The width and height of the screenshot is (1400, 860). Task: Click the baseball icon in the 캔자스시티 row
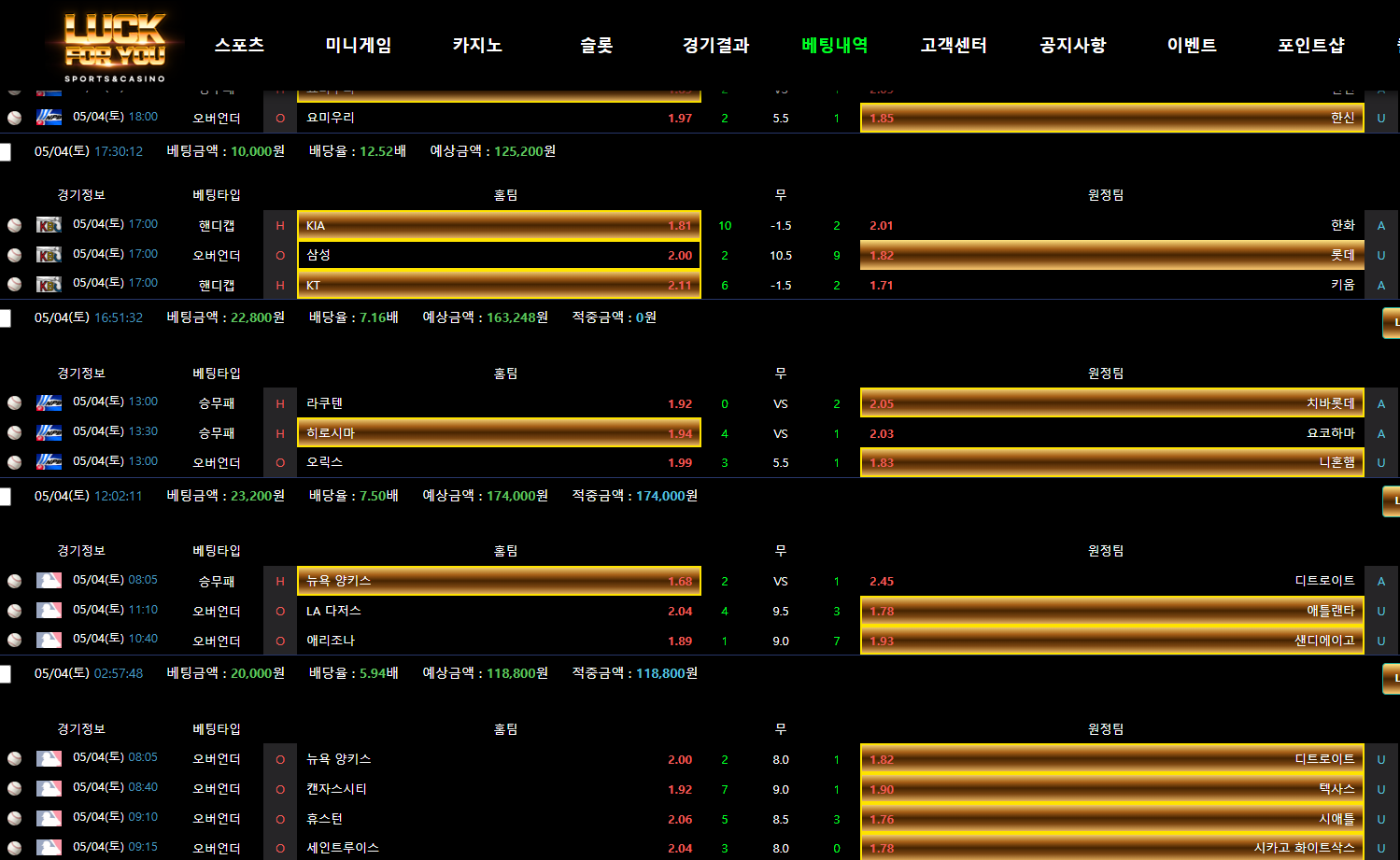[x=14, y=789]
